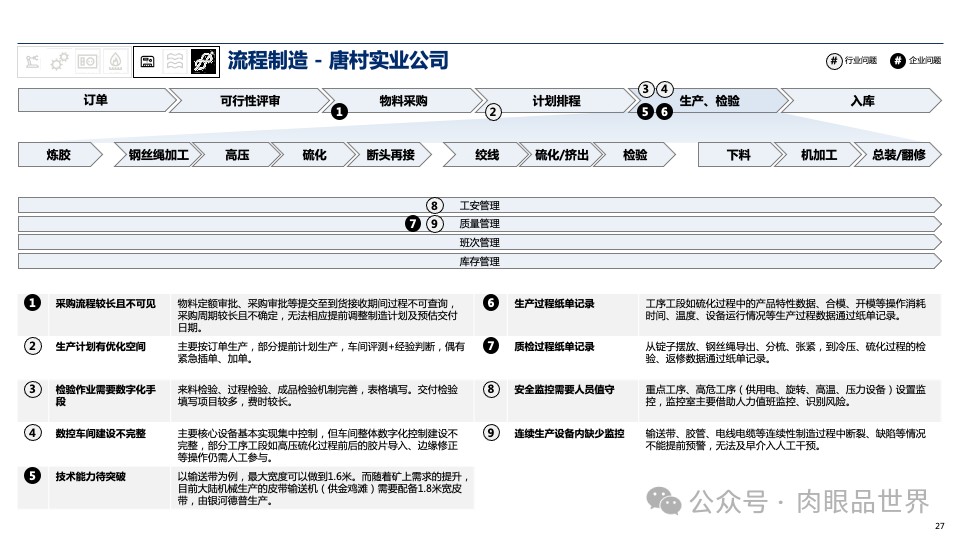The height and width of the screenshot is (540, 960).
Task: Click the page number 27
Action: [x=940, y=526]
